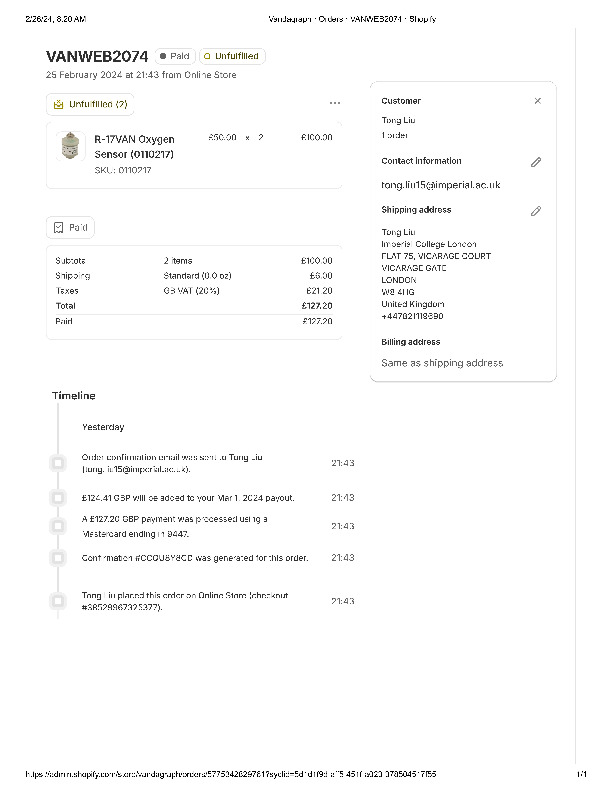This screenshot has width=612, height=792.
Task: Open the R-17VAN Oxygen Sensor (0110217) product link
Action: [x=133, y=146]
